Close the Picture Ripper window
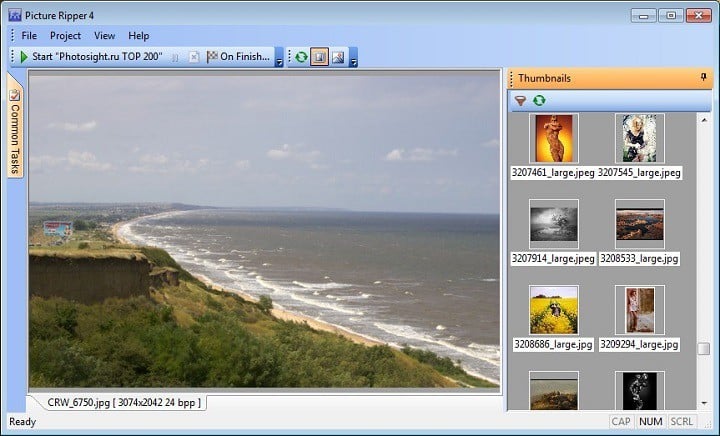720x436 pixels. tap(698, 16)
